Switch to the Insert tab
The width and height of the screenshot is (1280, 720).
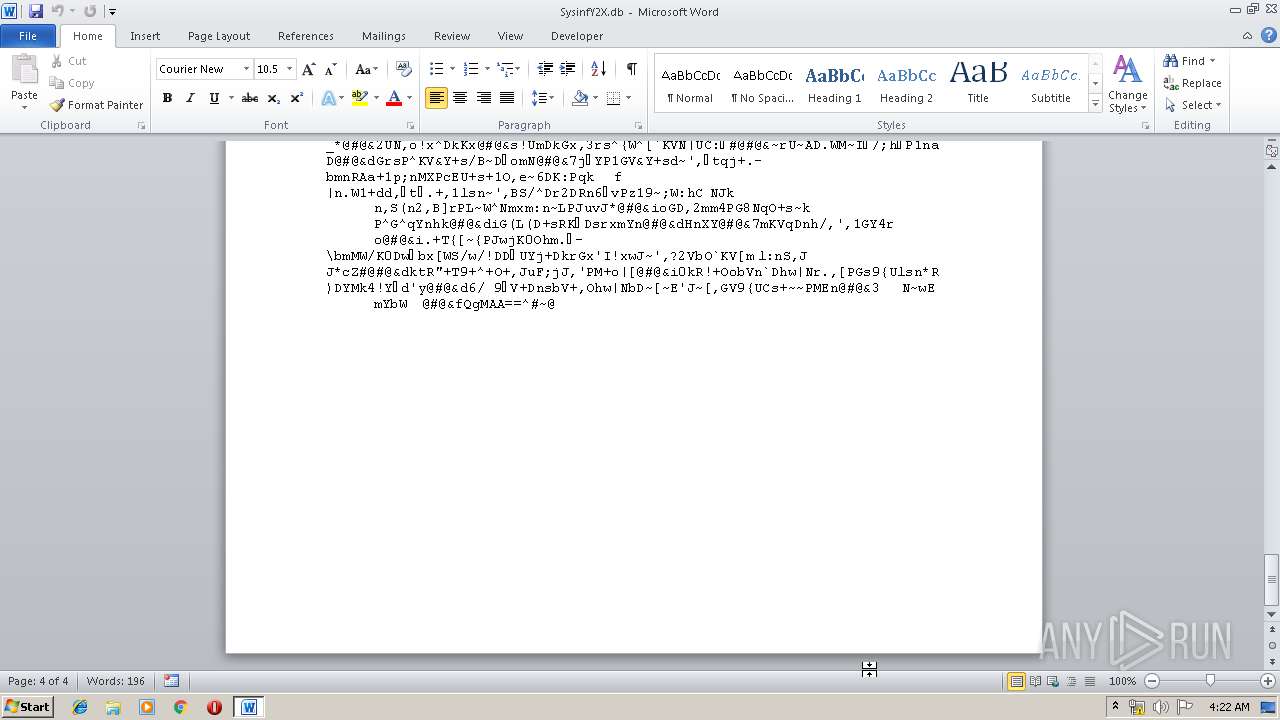point(145,36)
